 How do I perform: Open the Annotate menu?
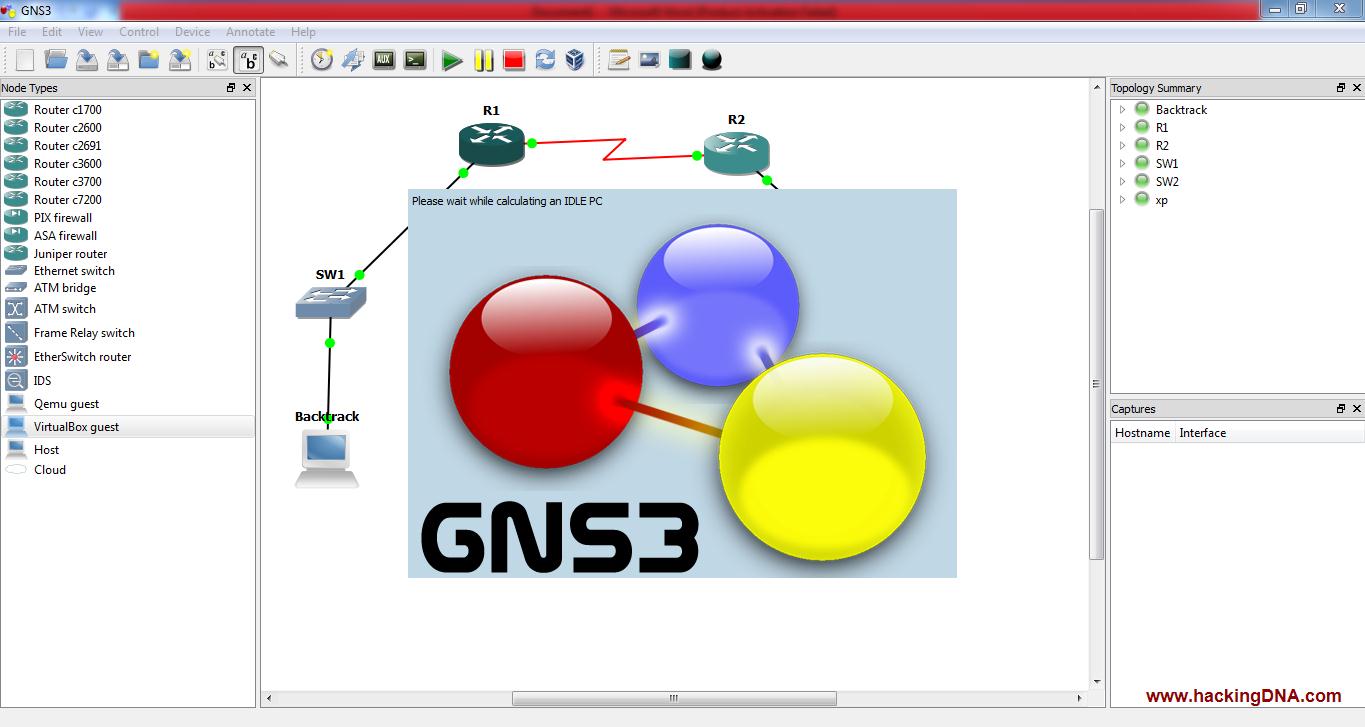pyautogui.click(x=250, y=32)
